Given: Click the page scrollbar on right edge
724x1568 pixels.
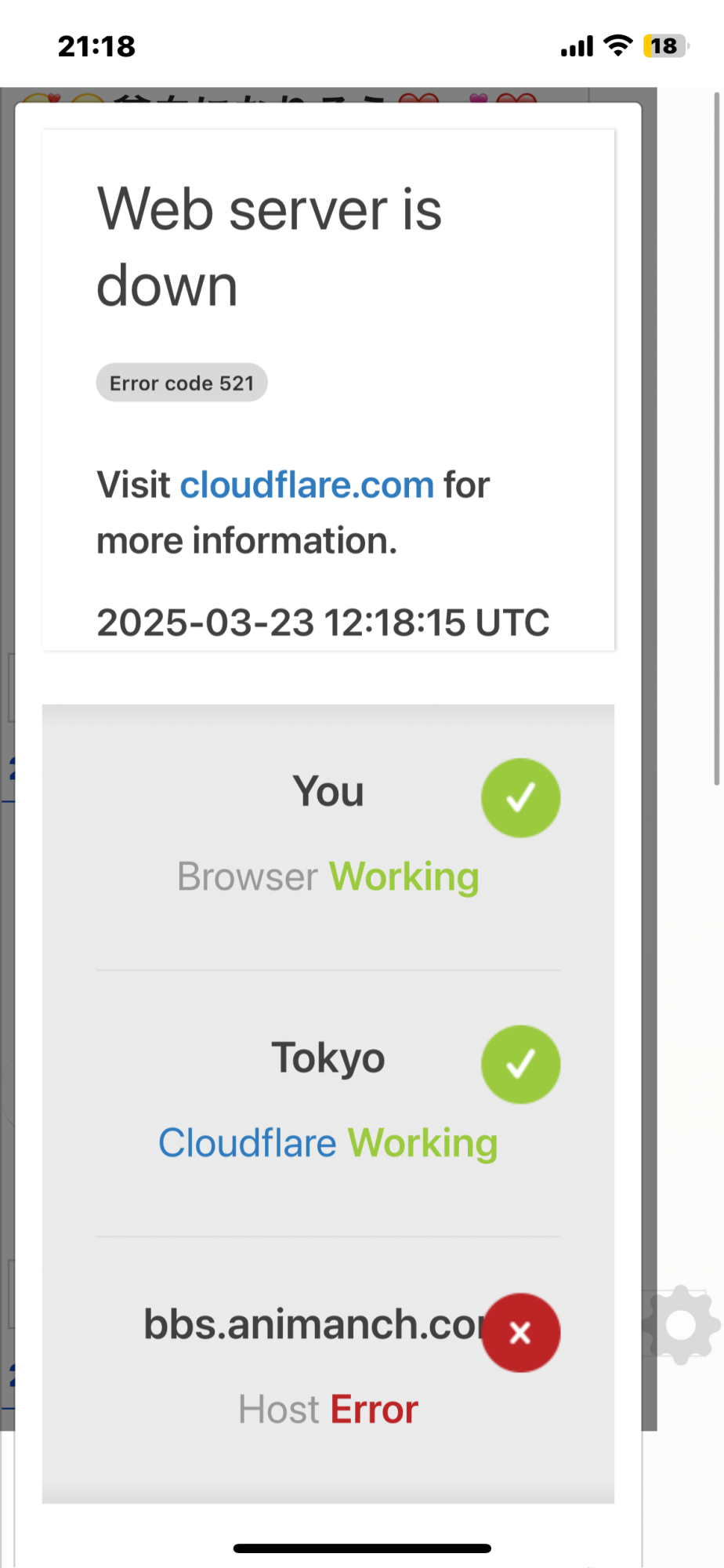Looking at the screenshot, I should (x=716, y=439).
